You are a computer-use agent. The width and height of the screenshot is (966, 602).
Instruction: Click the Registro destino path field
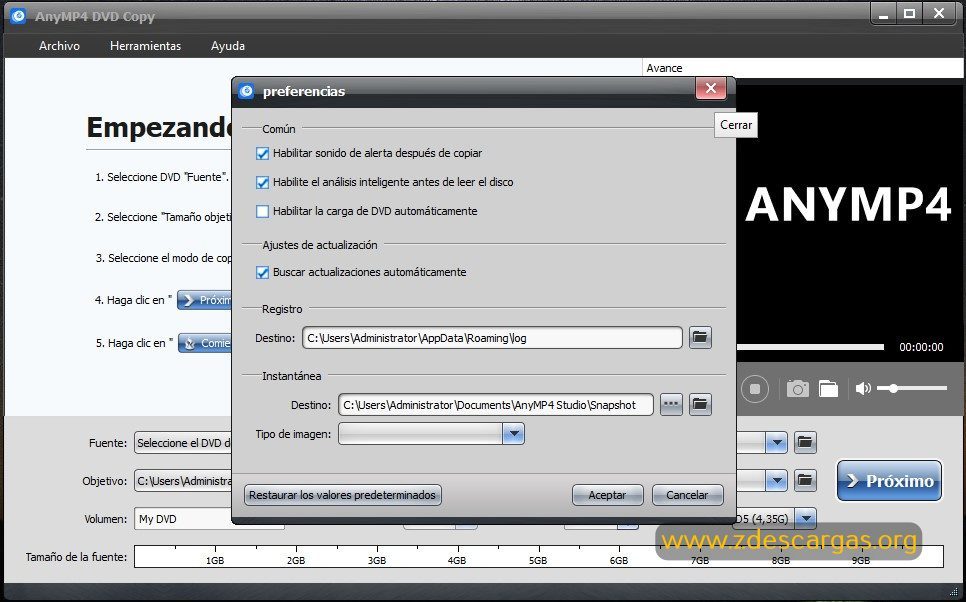point(492,338)
